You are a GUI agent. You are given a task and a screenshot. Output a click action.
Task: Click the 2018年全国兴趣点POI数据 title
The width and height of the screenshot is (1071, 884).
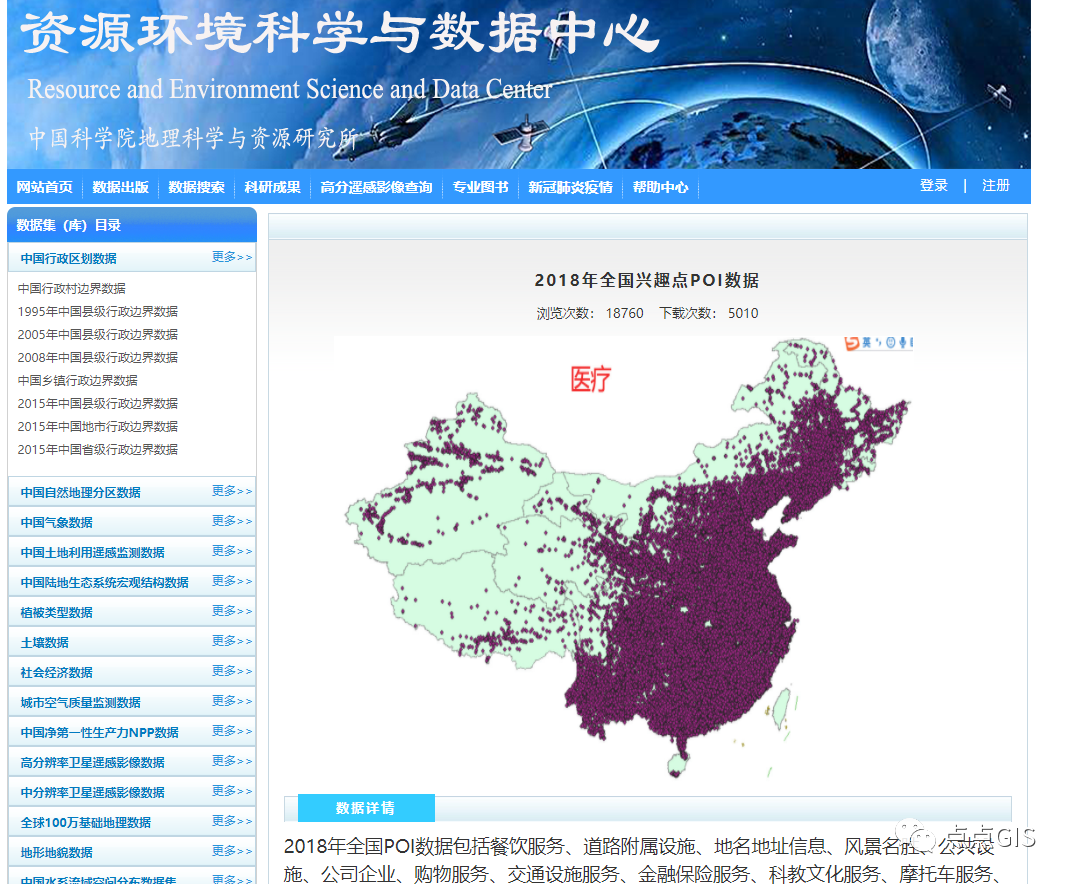coord(647,280)
